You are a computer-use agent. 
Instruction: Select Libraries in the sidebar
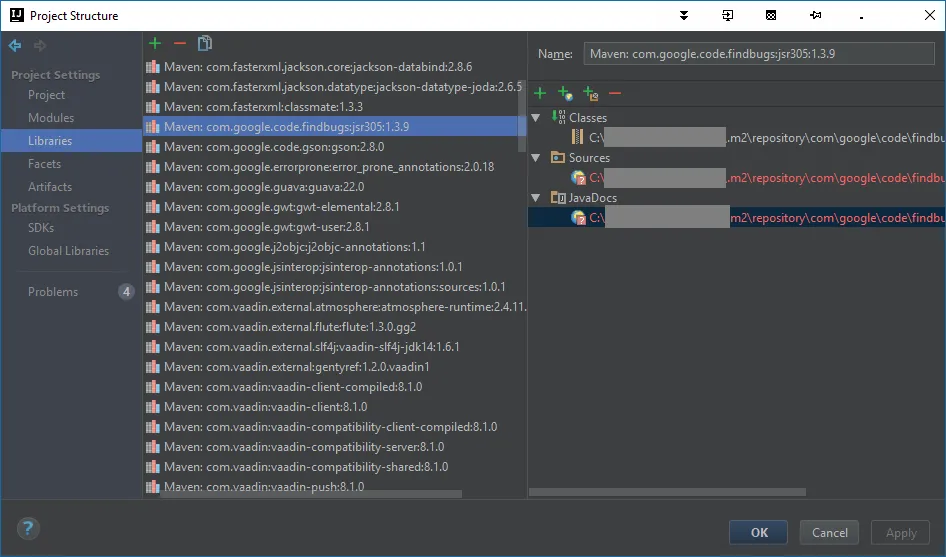pyautogui.click(x=71, y=141)
